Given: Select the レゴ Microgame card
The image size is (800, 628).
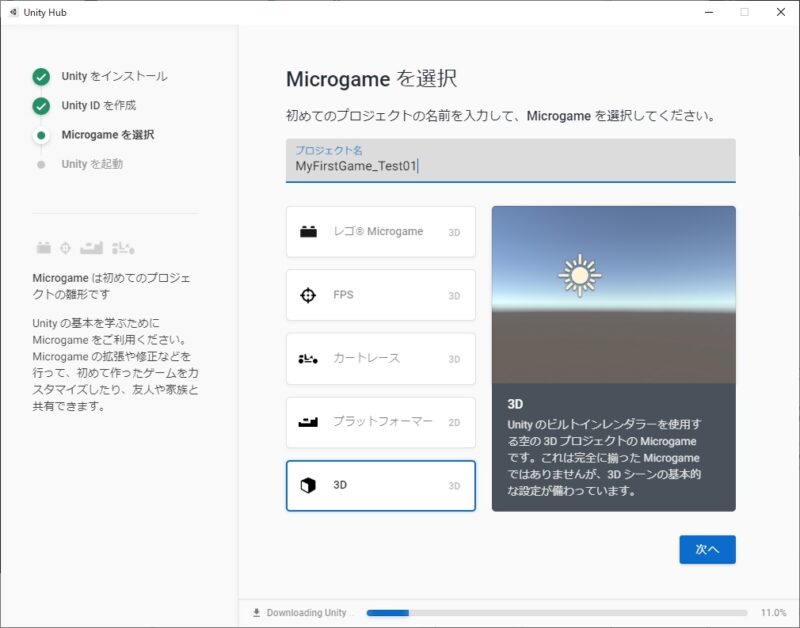Looking at the screenshot, I should [x=381, y=232].
